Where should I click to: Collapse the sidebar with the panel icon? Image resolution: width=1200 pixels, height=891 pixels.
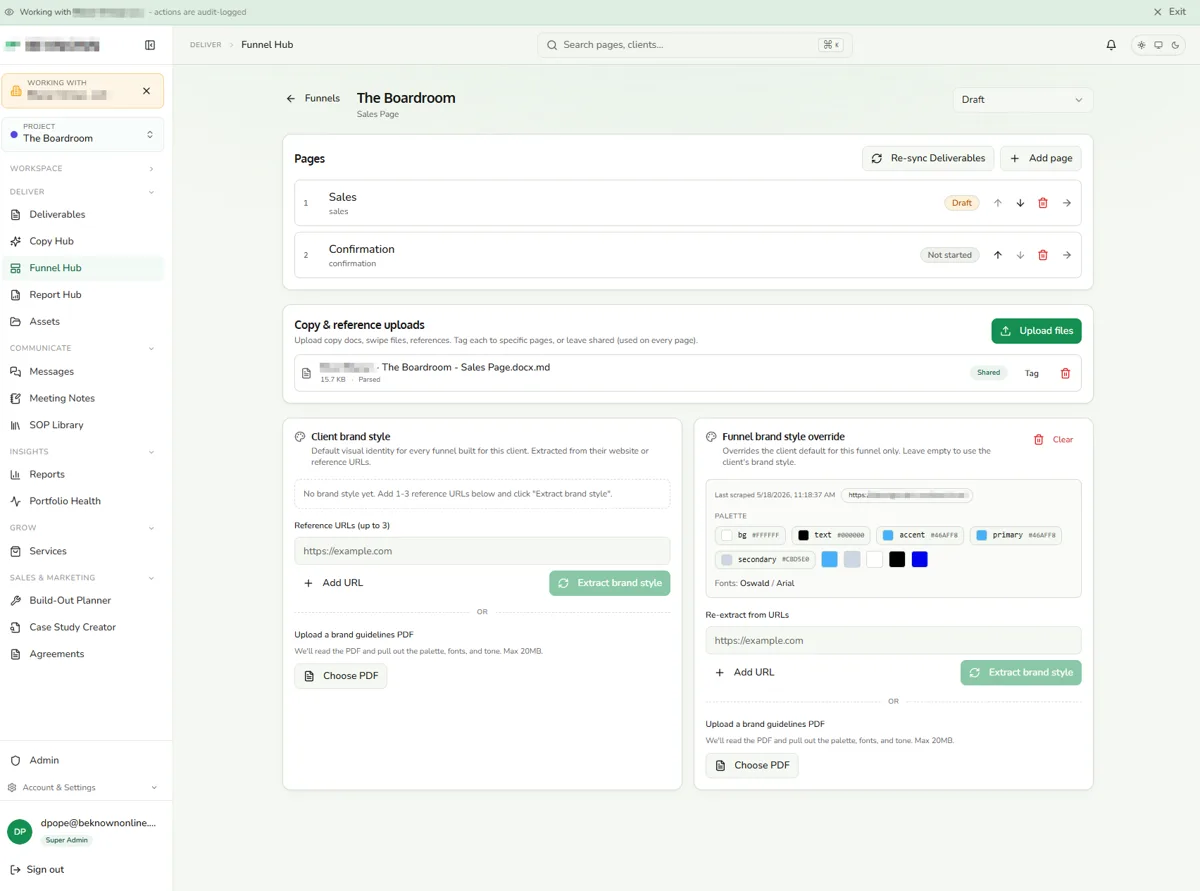(150, 45)
